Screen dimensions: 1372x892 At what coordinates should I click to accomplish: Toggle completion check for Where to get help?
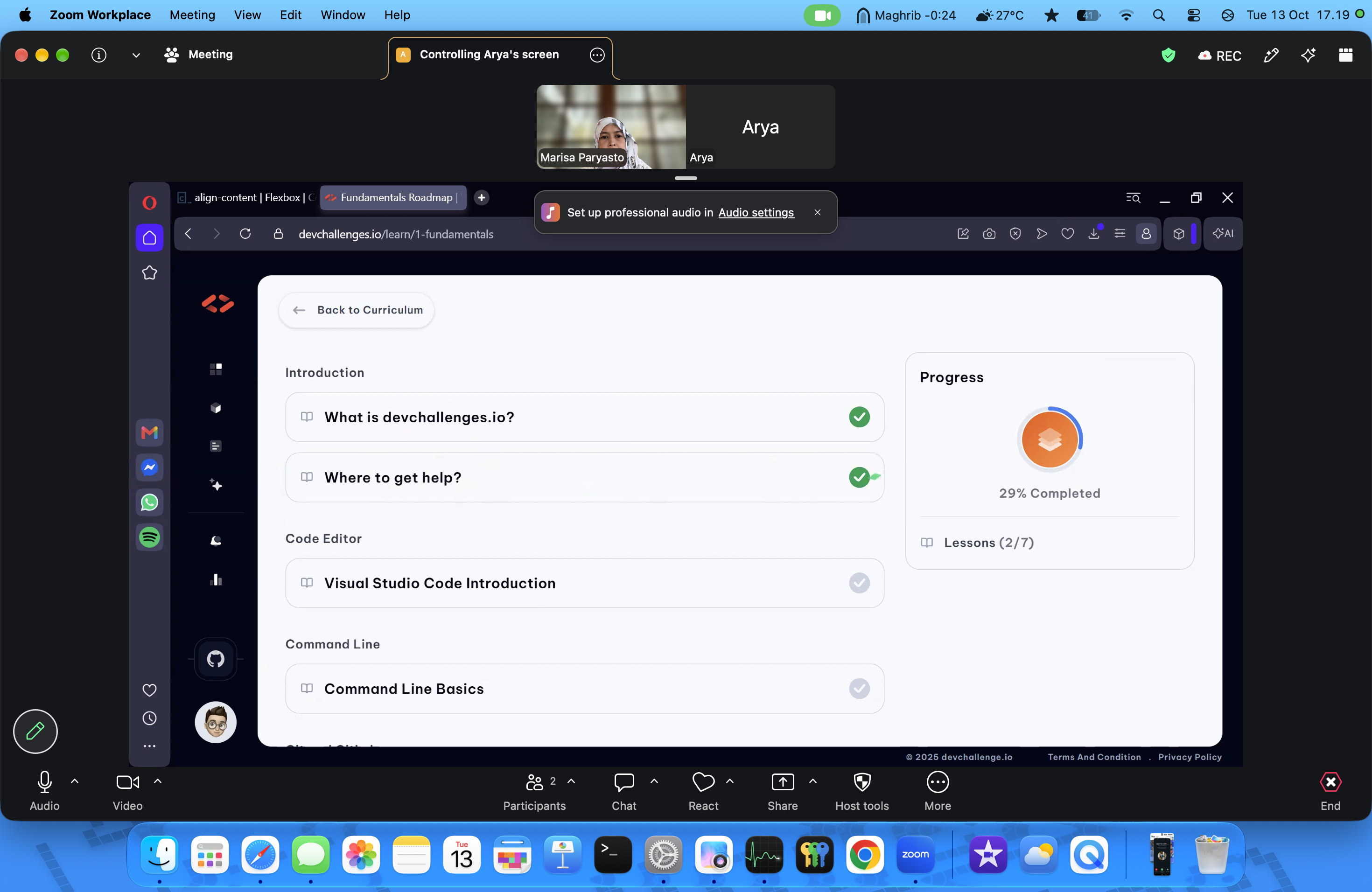(x=859, y=477)
